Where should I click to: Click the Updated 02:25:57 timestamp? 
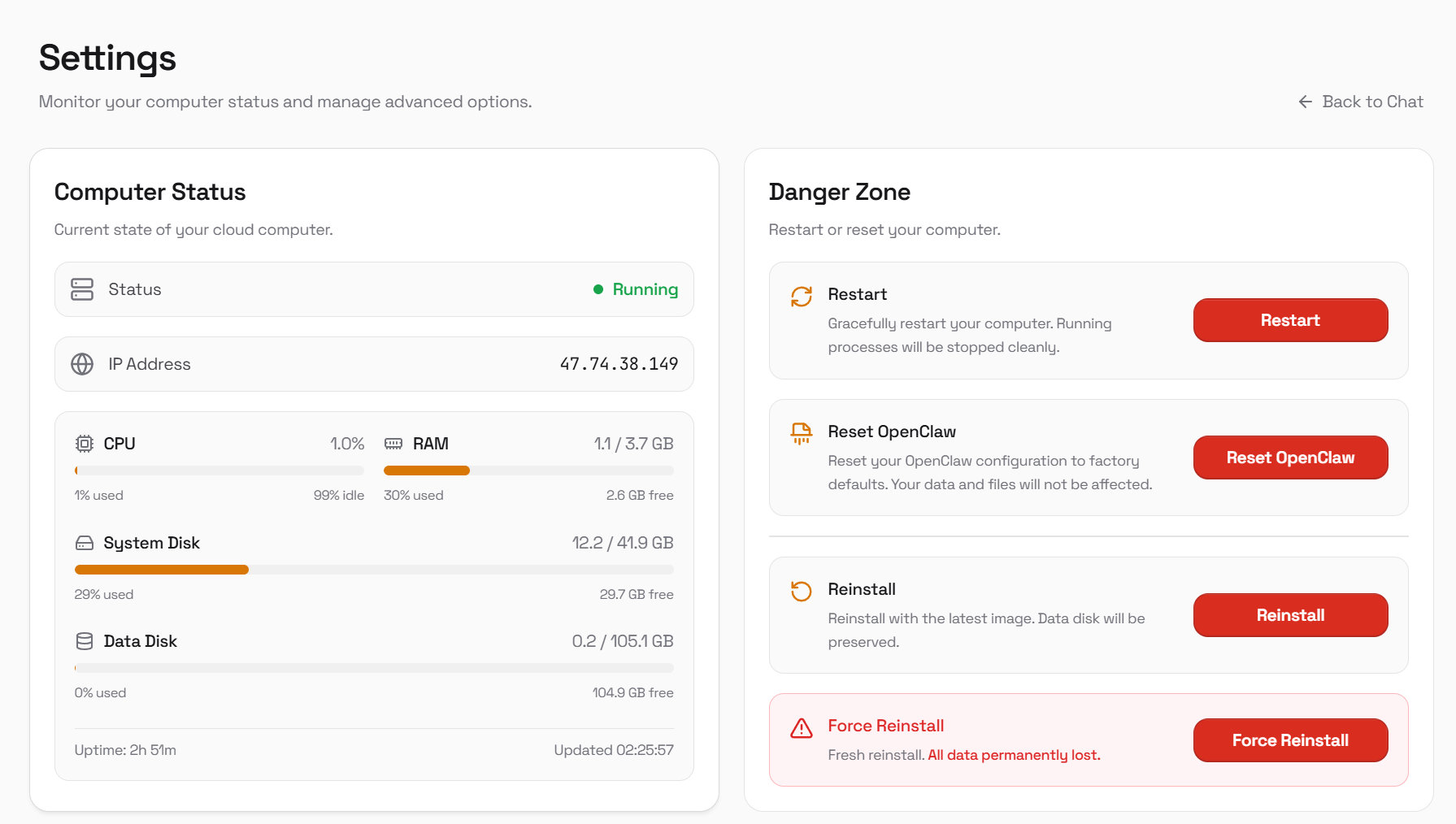click(614, 750)
